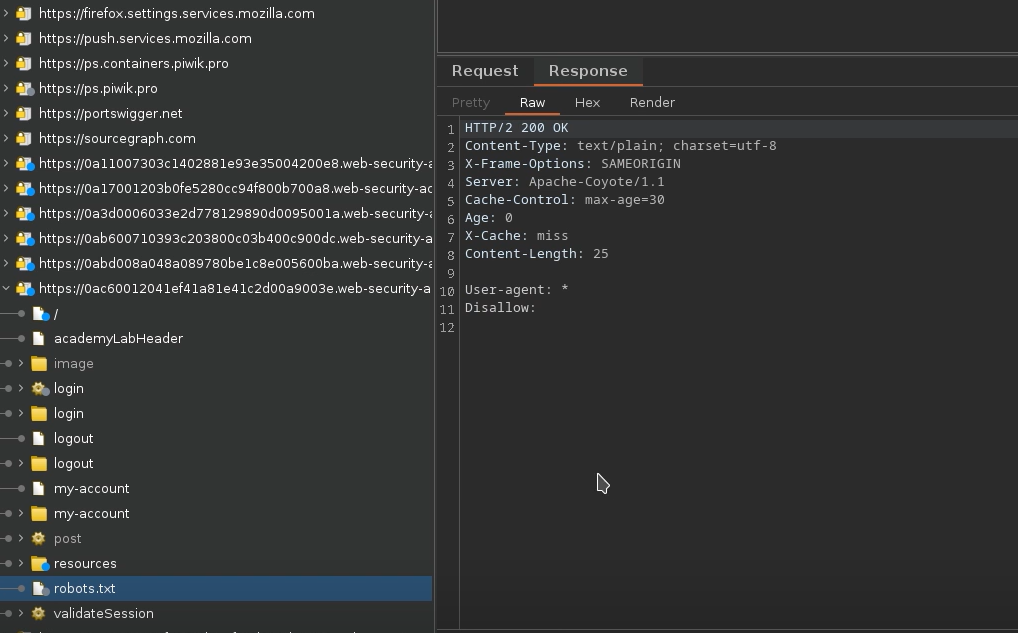Select robots.txt in the site tree
The height and width of the screenshot is (633, 1018).
[85, 588]
